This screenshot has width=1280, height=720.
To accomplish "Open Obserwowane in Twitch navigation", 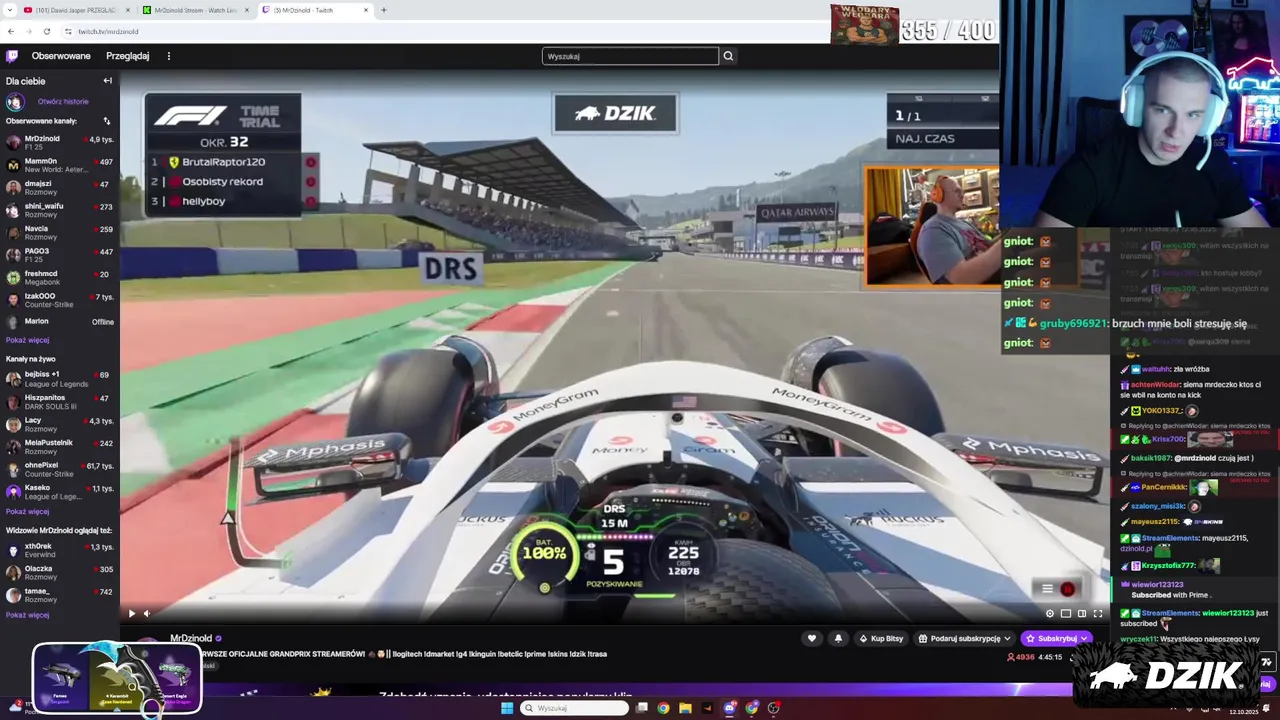I will (61, 56).
